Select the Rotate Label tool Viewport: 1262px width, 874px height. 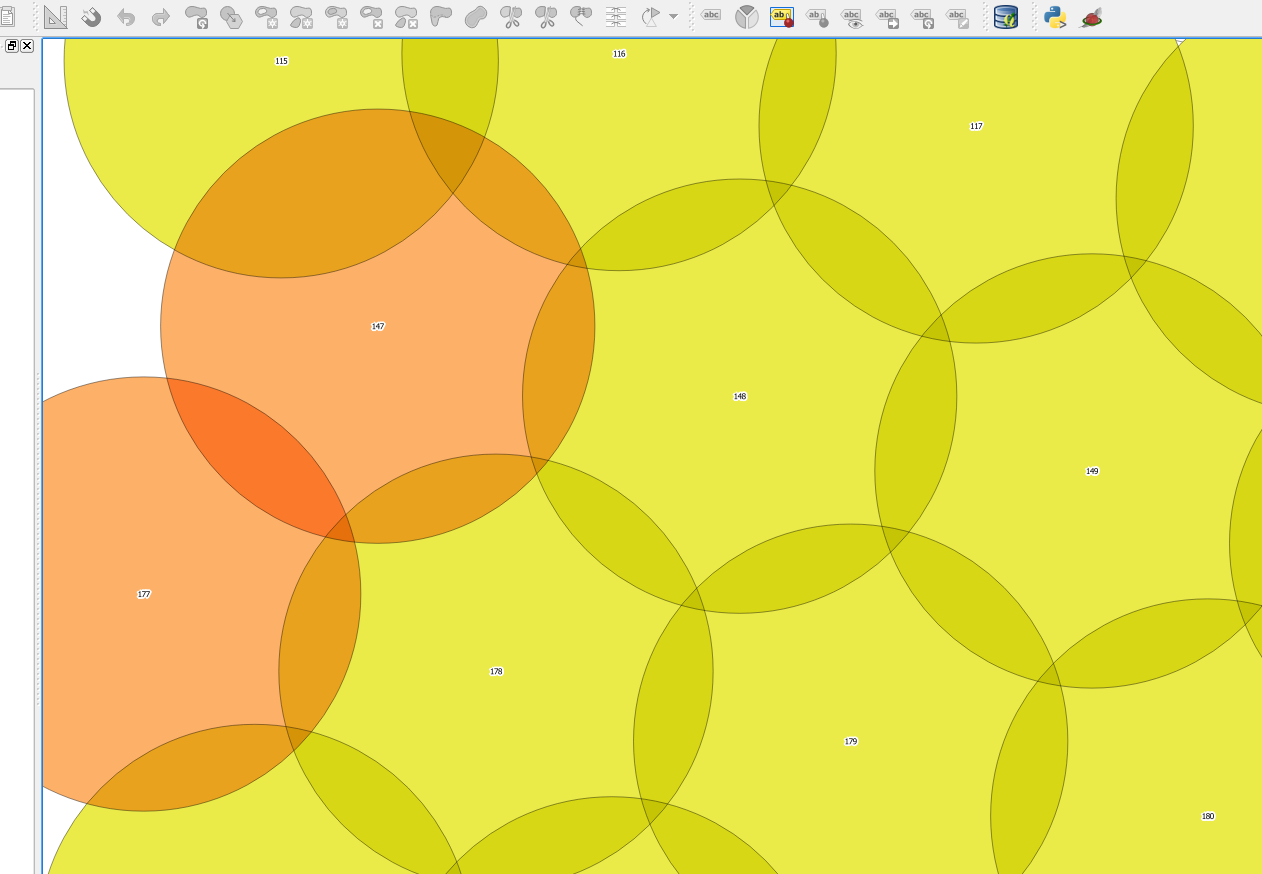coord(922,16)
